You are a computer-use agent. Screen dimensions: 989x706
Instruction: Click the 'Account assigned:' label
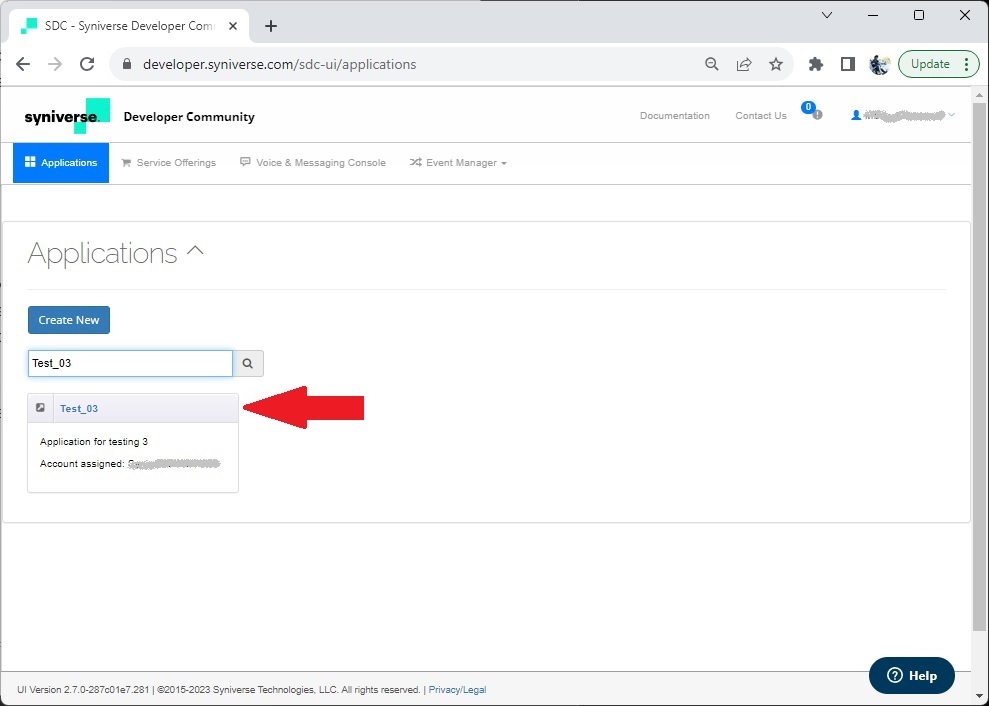point(82,464)
